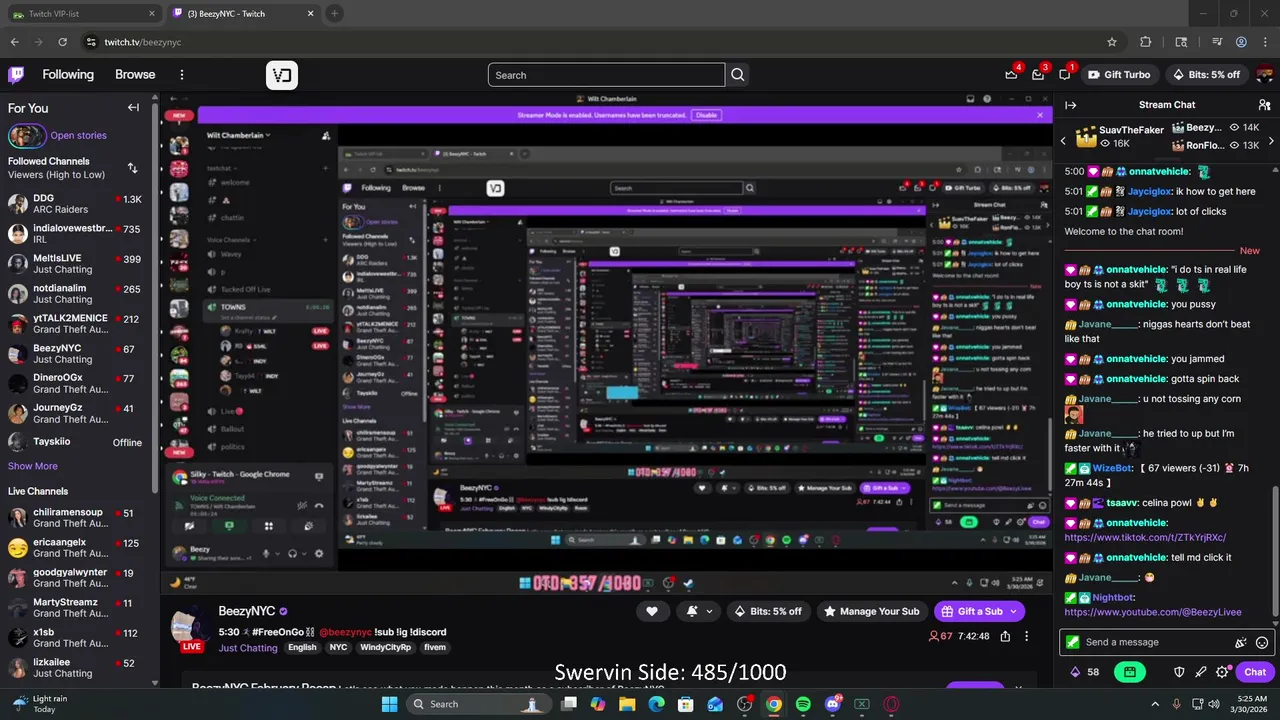
Task: Open stream options three-dot menu
Action: tap(1026, 636)
